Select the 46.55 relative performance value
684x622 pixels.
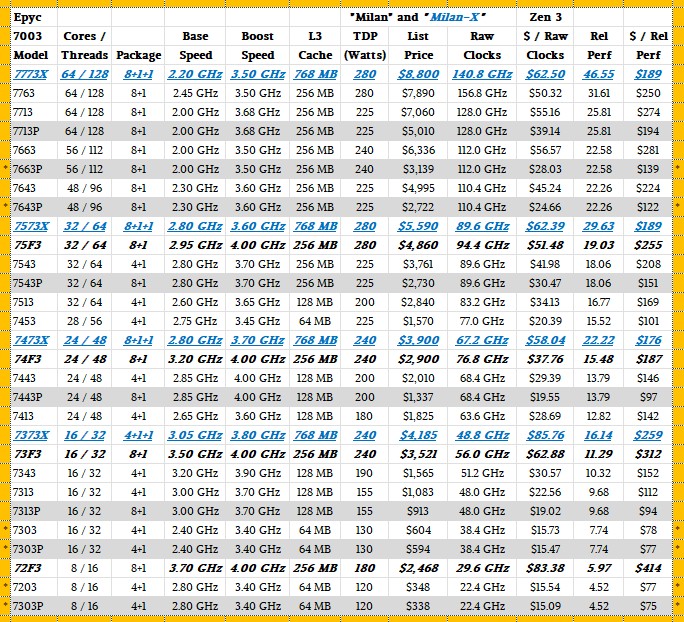click(x=598, y=74)
